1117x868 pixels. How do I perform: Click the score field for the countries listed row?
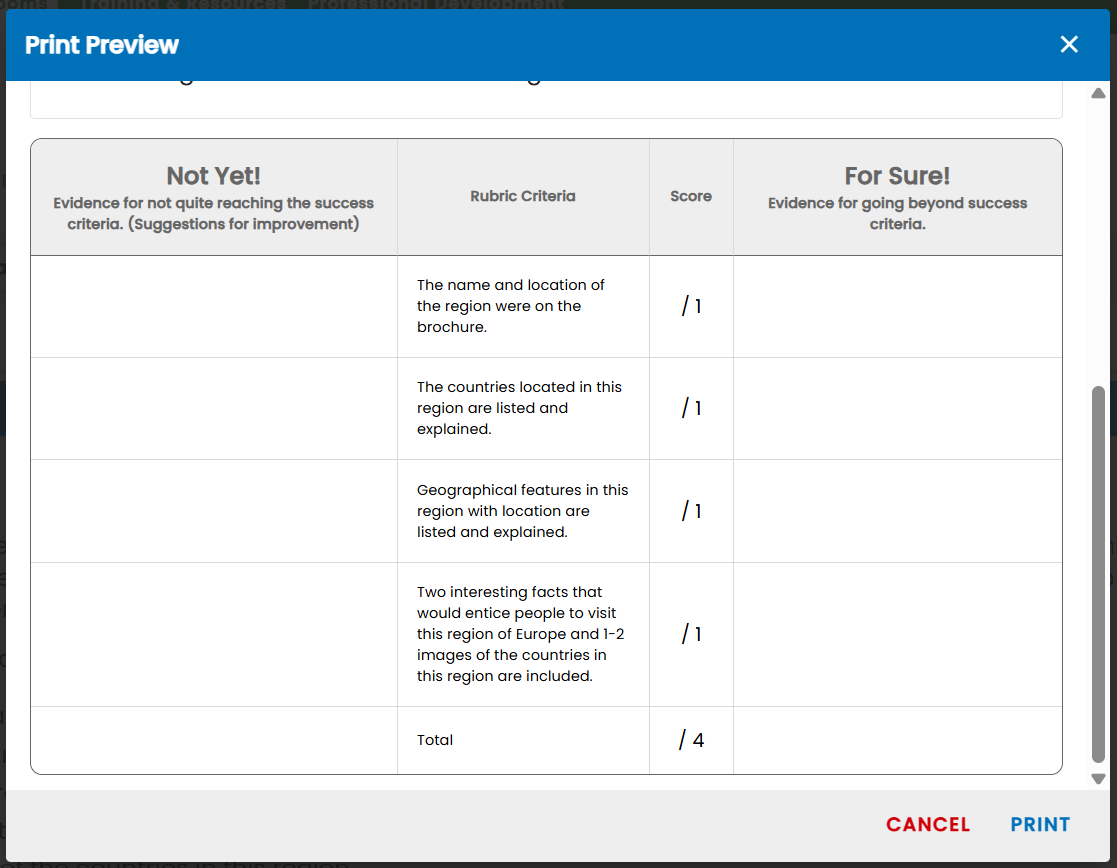691,408
